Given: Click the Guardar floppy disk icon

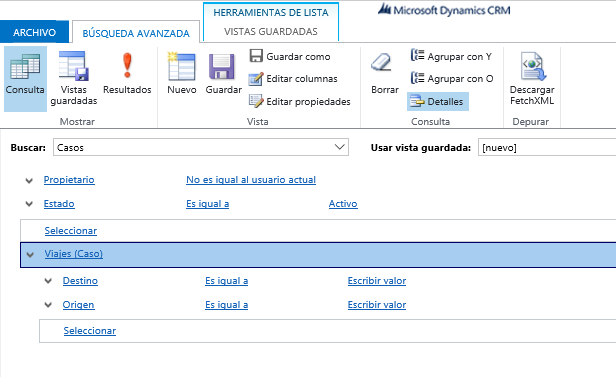Looking at the screenshot, I should (x=222, y=67).
